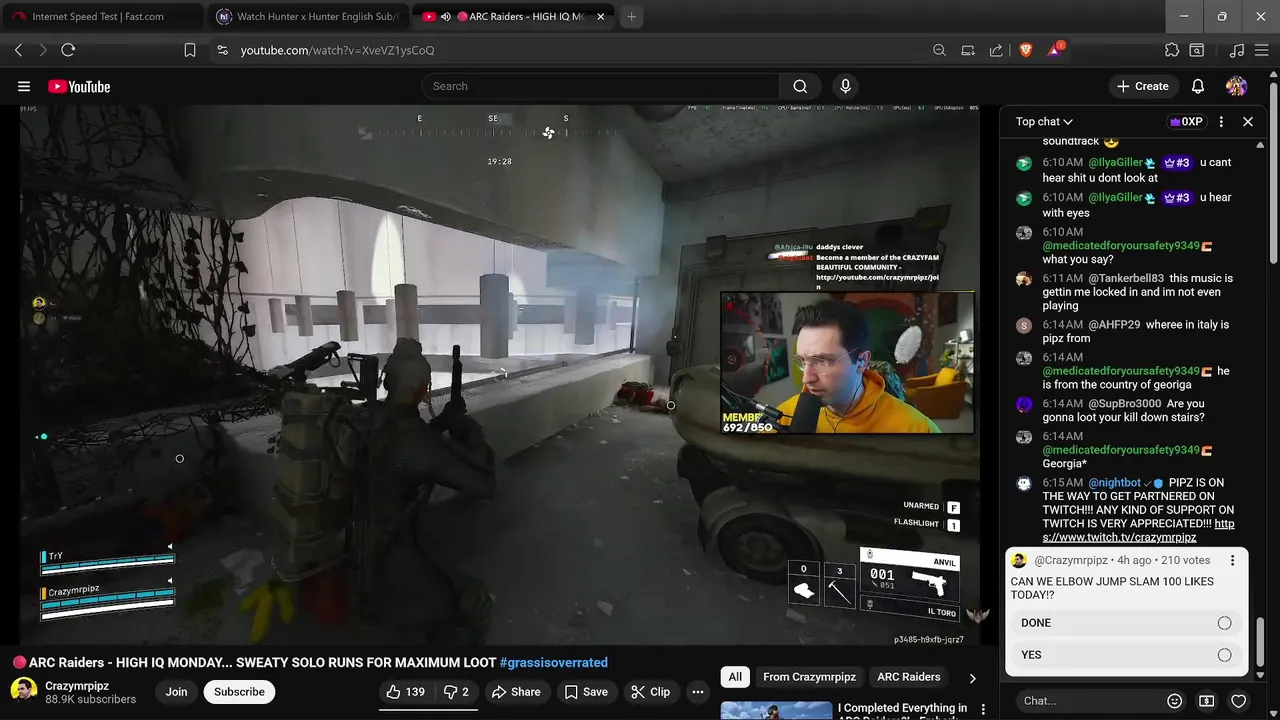
Task: Select the YES poll option
Action: 1126,655
